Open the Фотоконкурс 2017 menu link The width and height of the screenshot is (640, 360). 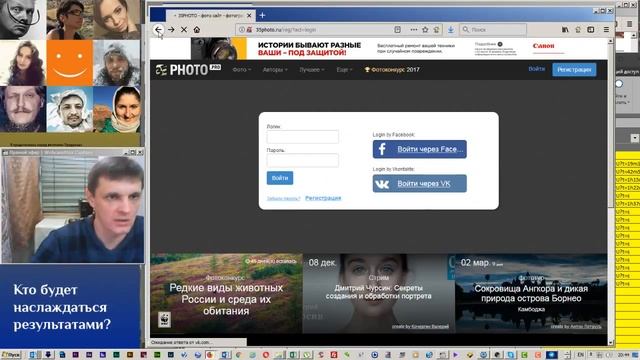coord(392,70)
